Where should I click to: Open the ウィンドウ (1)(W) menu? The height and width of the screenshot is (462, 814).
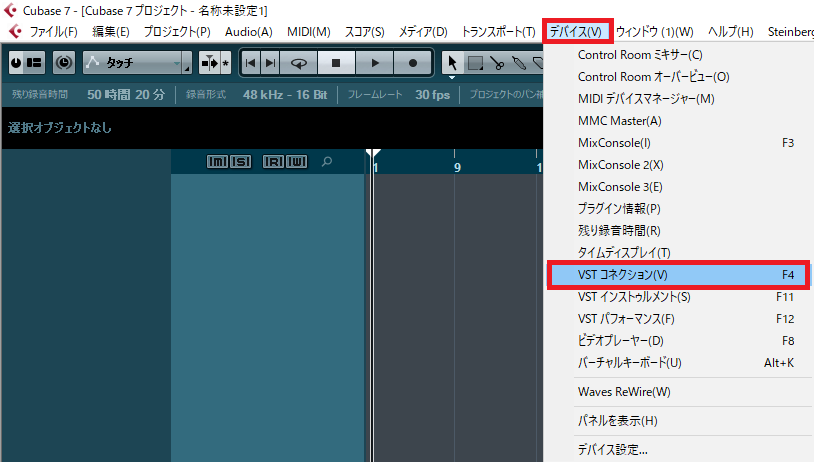click(x=655, y=32)
